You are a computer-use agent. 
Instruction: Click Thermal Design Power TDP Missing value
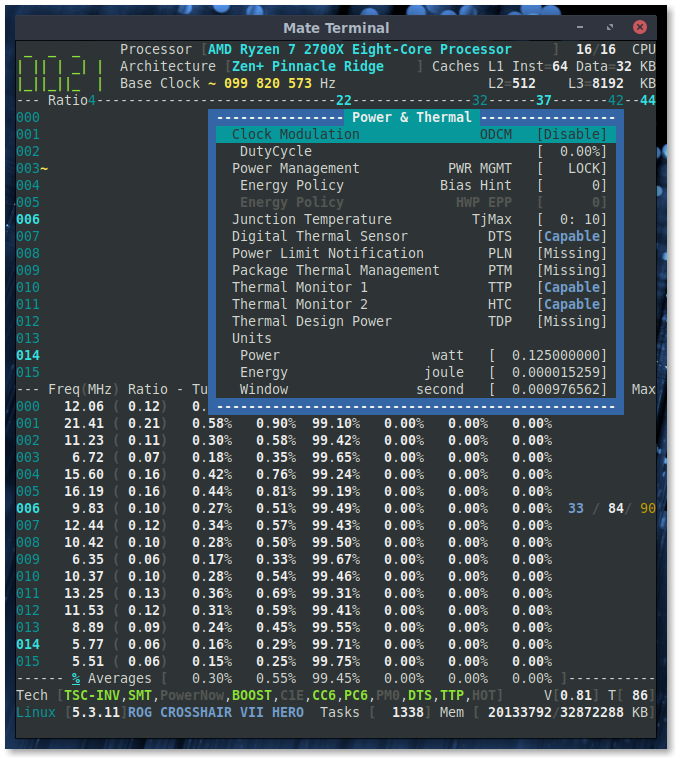(x=572, y=321)
